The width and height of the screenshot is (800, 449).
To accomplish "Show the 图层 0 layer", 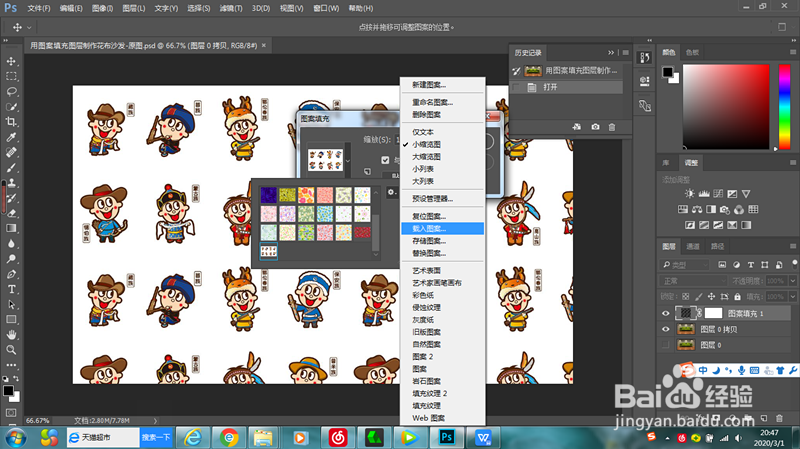I will 665,345.
